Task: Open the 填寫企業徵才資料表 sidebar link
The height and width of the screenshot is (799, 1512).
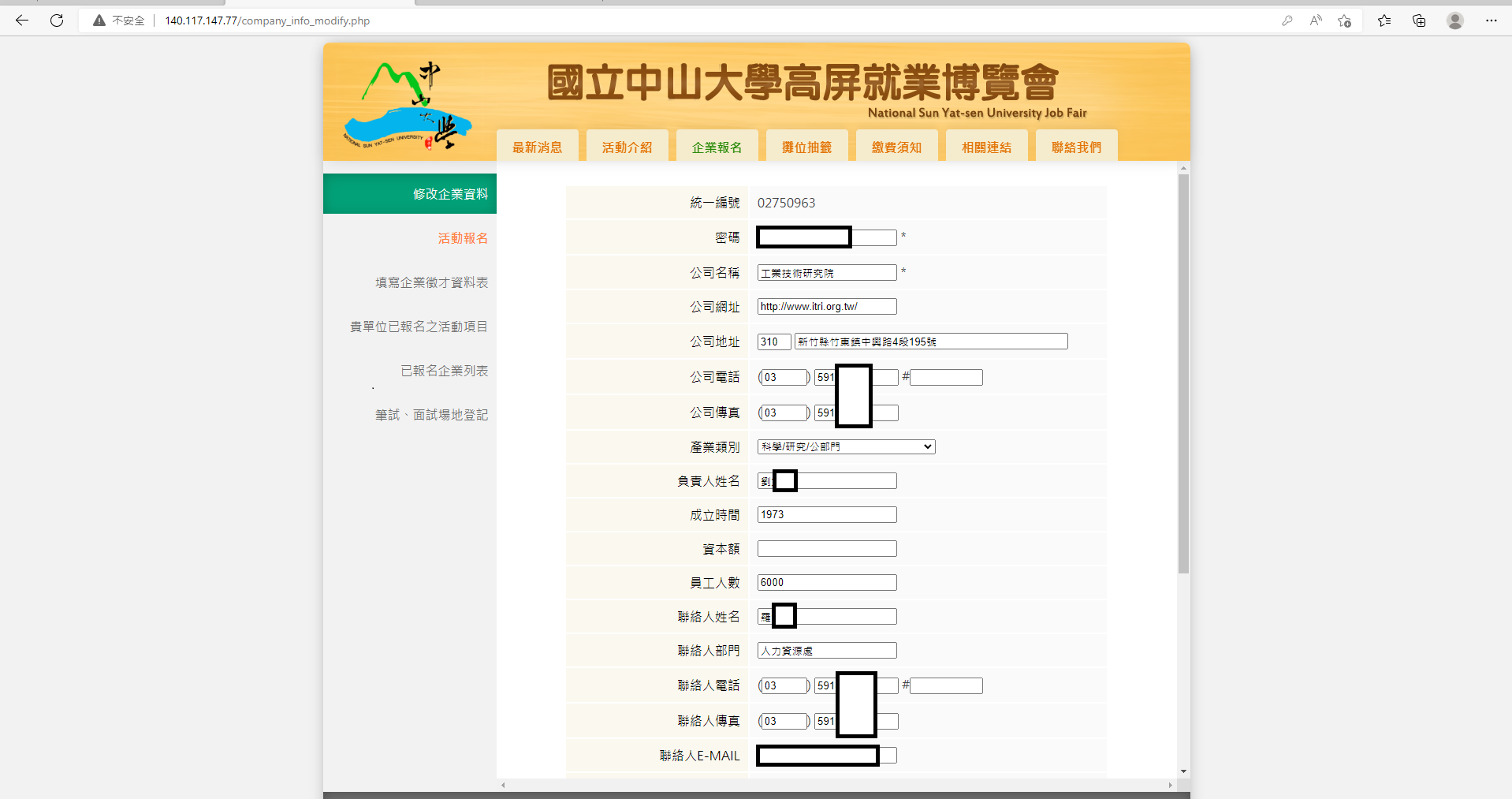Action: pyautogui.click(x=431, y=282)
